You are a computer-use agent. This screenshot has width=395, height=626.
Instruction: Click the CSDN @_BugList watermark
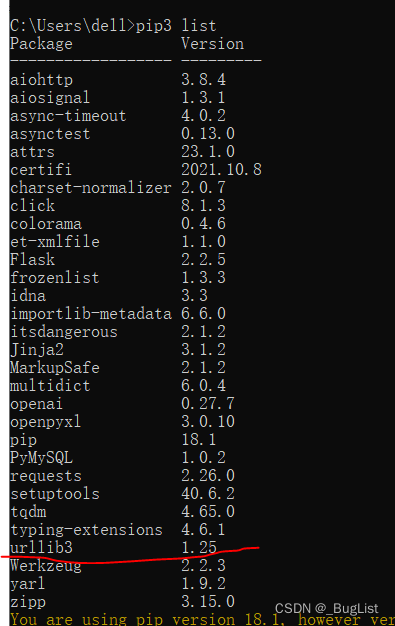(326, 608)
